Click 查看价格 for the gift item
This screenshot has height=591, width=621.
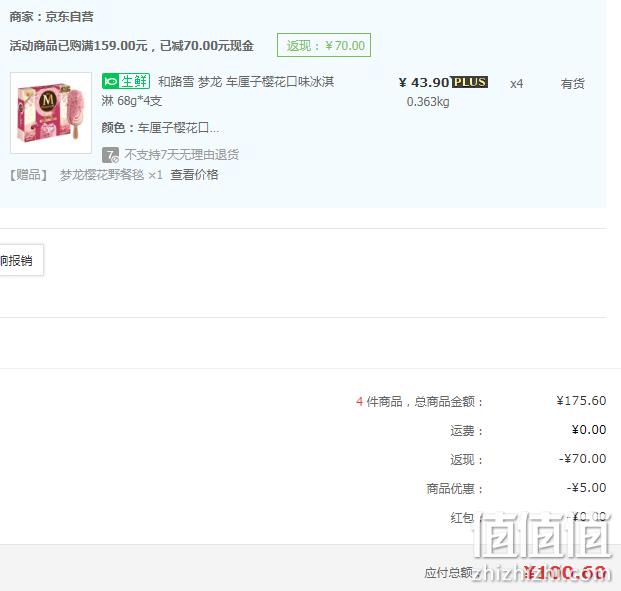pos(194,175)
